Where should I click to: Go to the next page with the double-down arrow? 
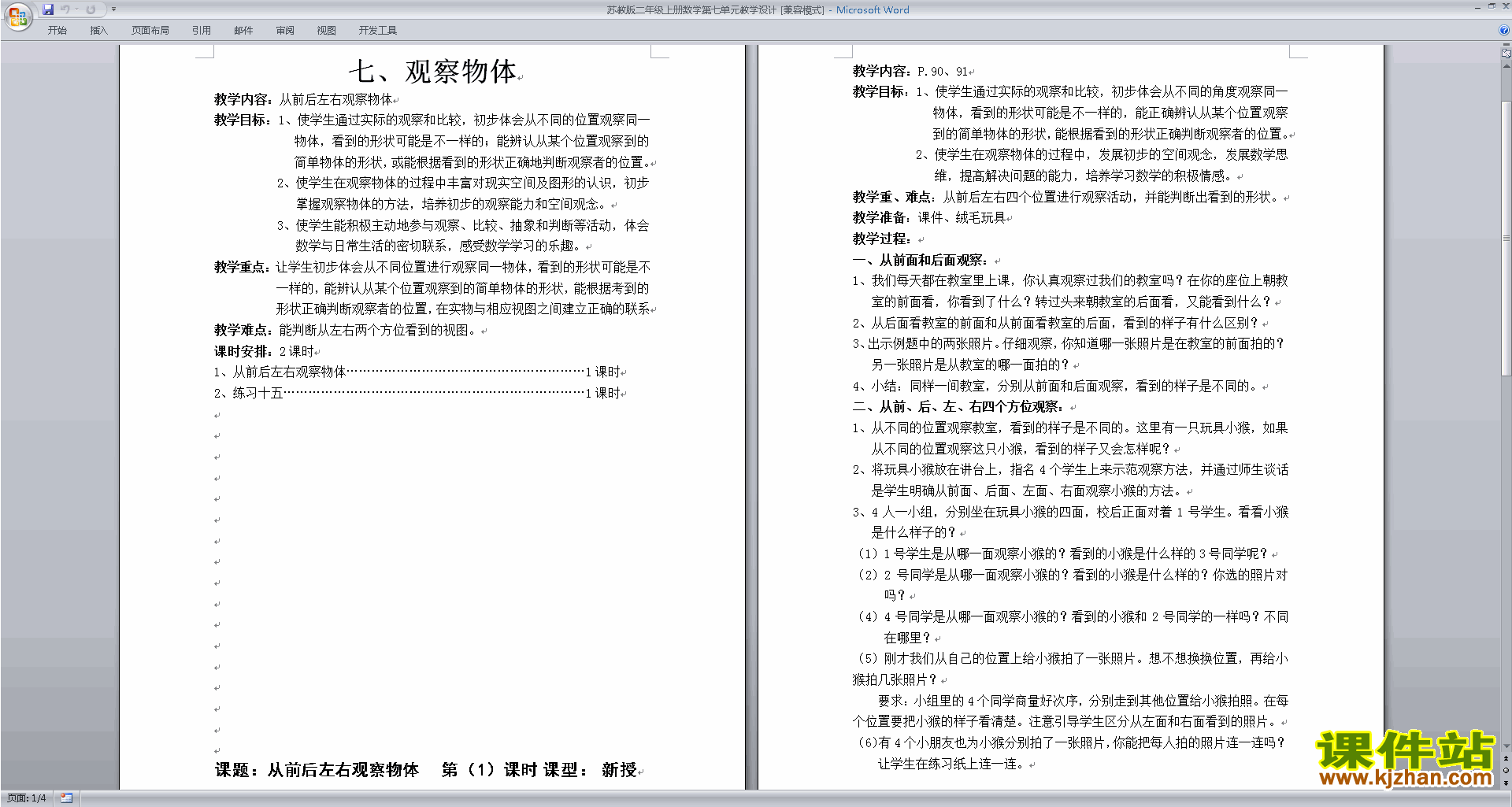point(1506,783)
